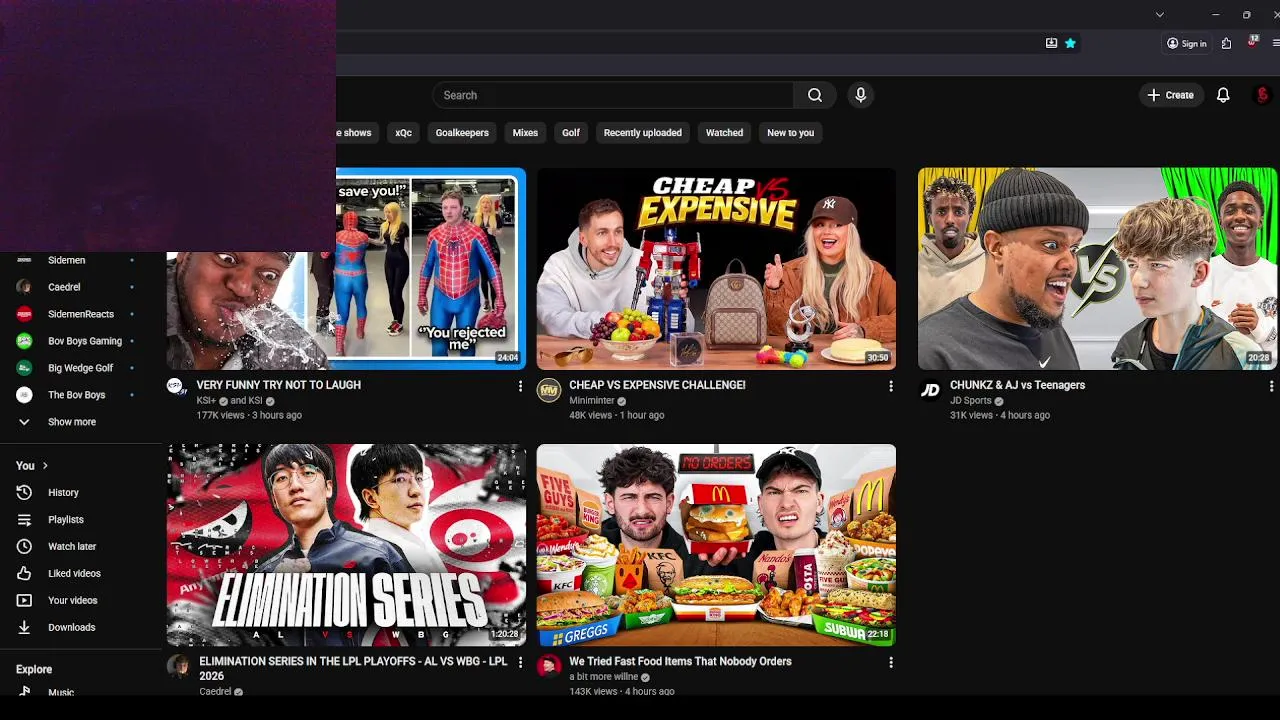Open options menu for Try Not To Laugh video
Screen dimensions: 1280x720
coord(520,386)
